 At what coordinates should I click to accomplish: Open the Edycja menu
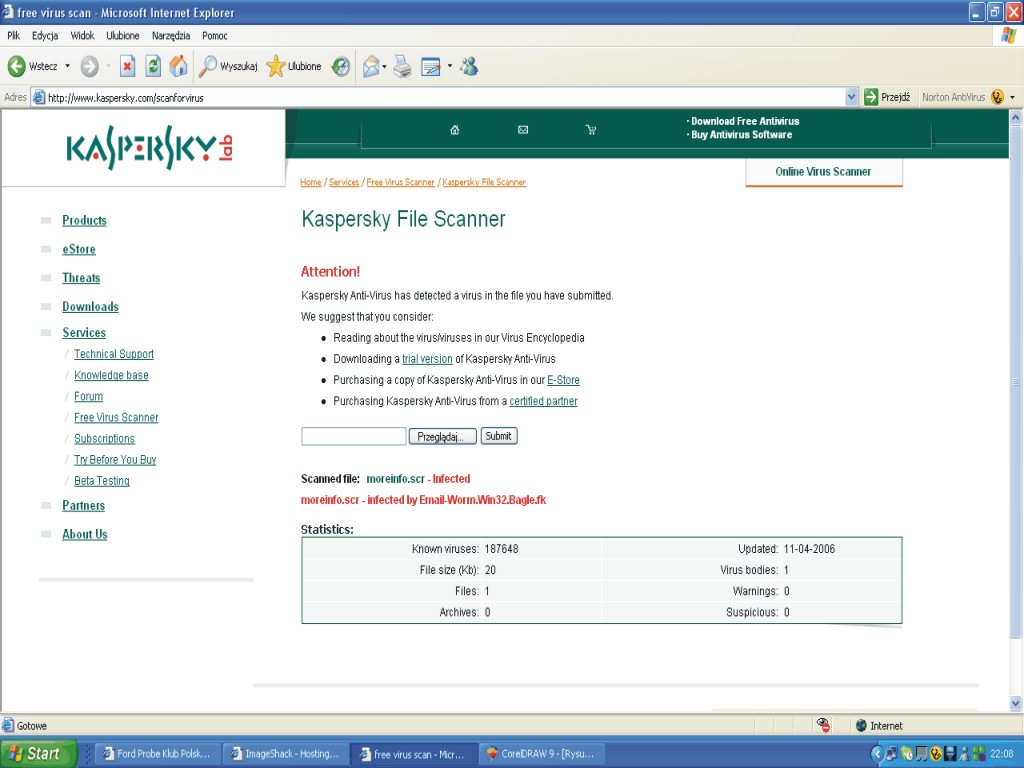(45, 36)
